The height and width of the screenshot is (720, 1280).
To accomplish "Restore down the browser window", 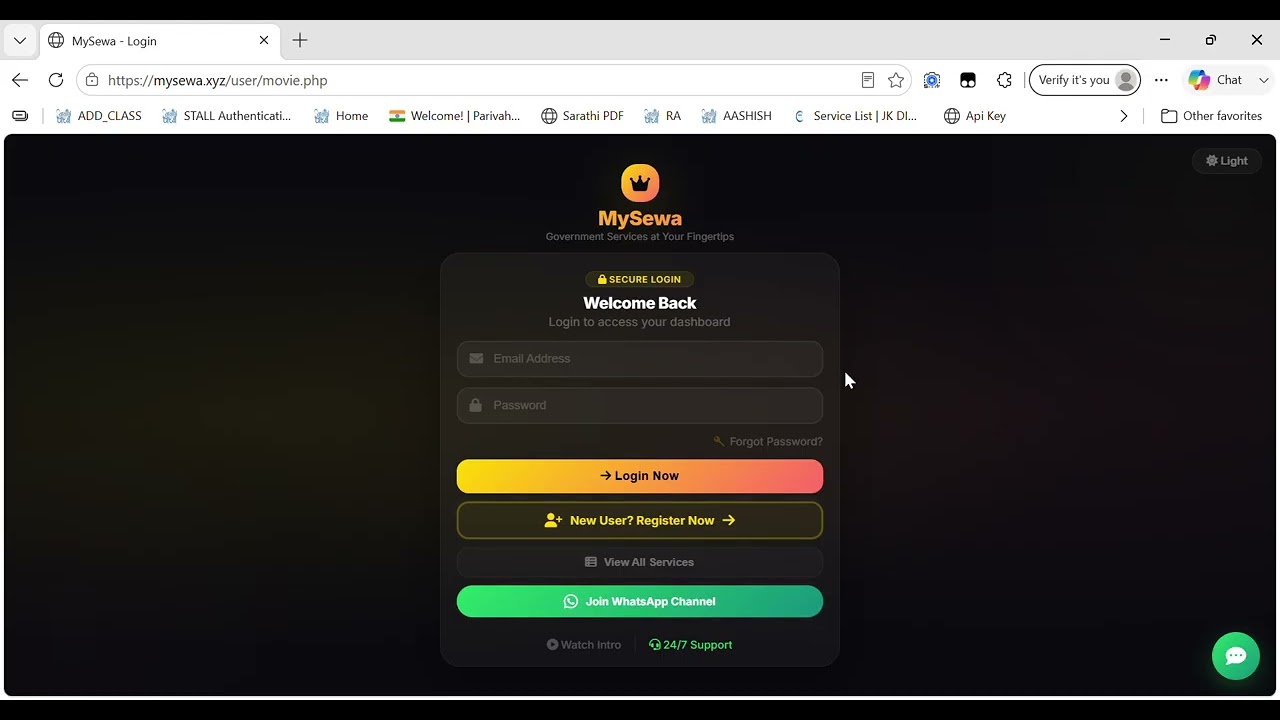I will [1211, 40].
